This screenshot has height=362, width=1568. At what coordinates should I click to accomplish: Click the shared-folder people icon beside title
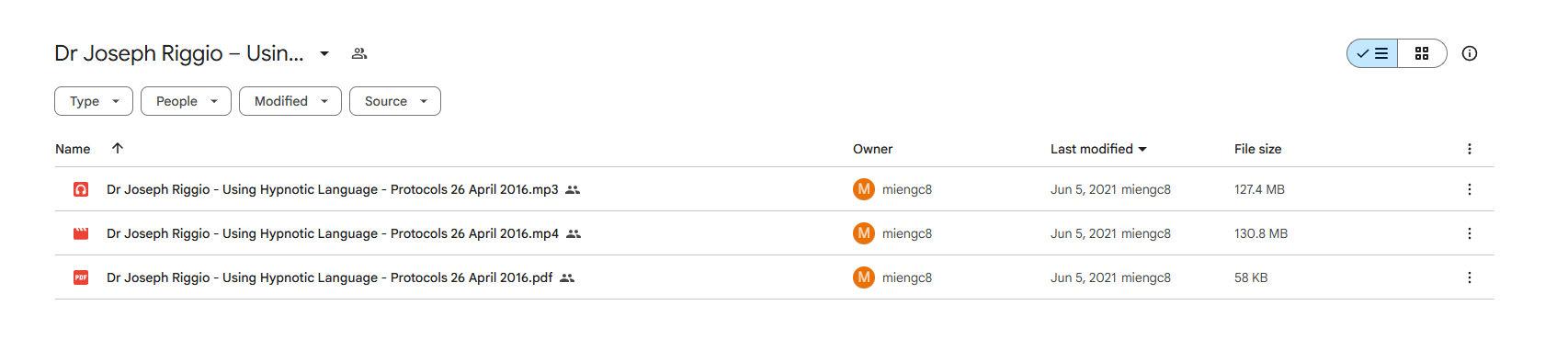tap(359, 53)
